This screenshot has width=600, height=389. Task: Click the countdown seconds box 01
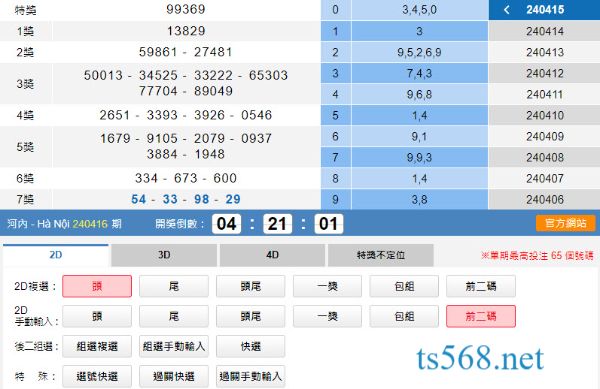328,224
